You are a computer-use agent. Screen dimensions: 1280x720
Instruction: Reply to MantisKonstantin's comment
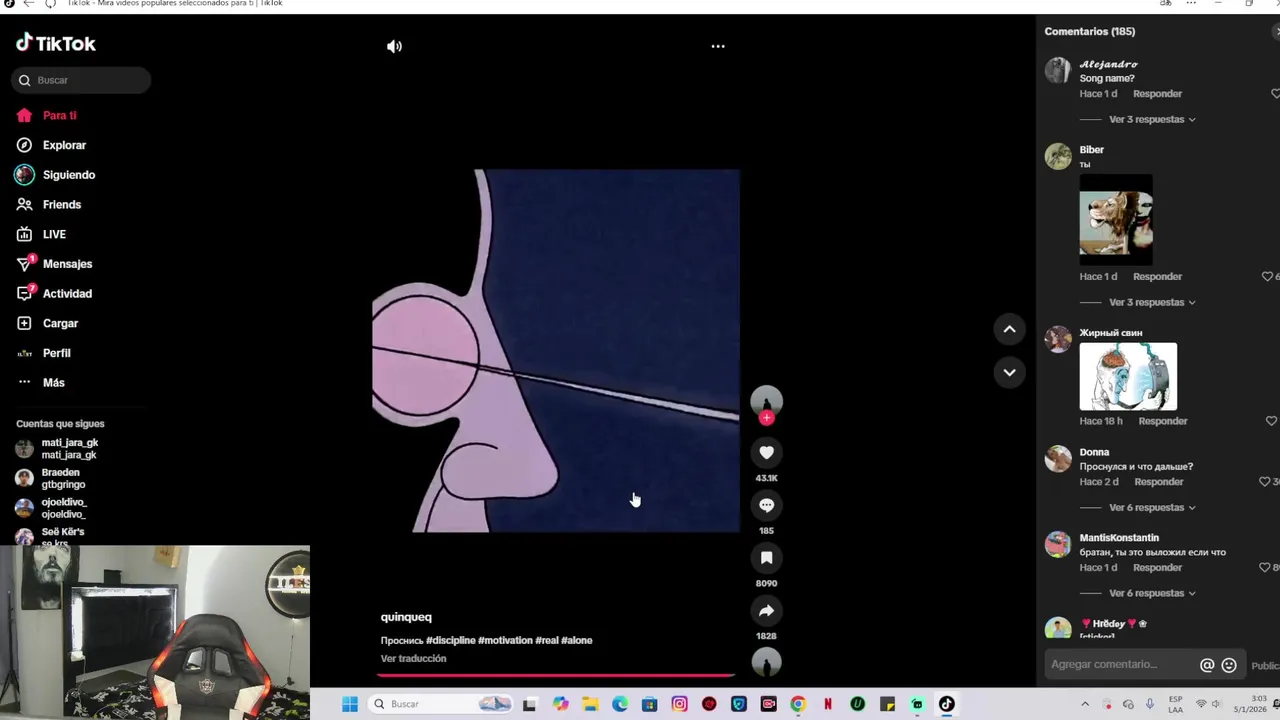[x=1157, y=568]
